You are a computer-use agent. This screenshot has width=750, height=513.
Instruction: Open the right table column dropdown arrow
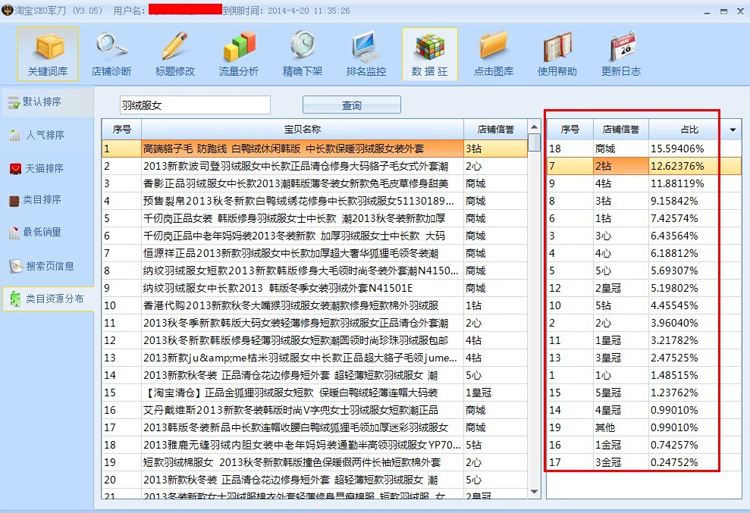pyautogui.click(x=733, y=130)
